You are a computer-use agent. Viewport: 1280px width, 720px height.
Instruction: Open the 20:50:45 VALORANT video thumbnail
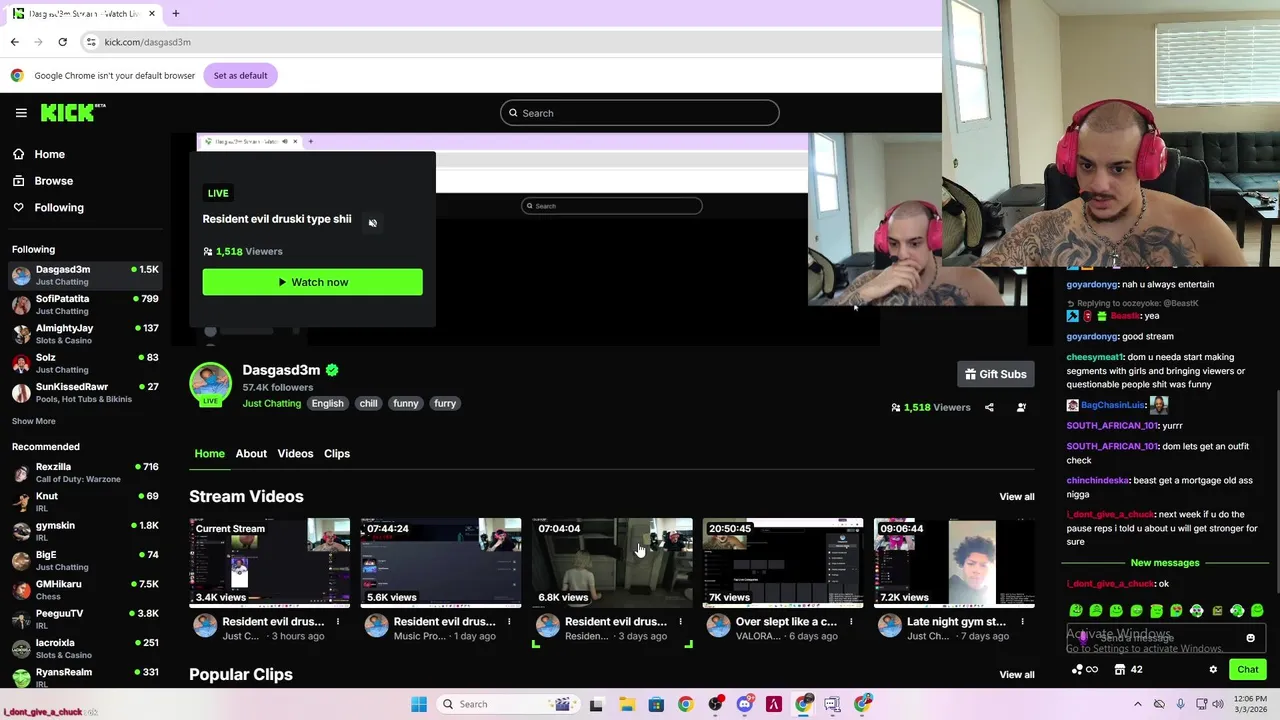tap(783, 563)
